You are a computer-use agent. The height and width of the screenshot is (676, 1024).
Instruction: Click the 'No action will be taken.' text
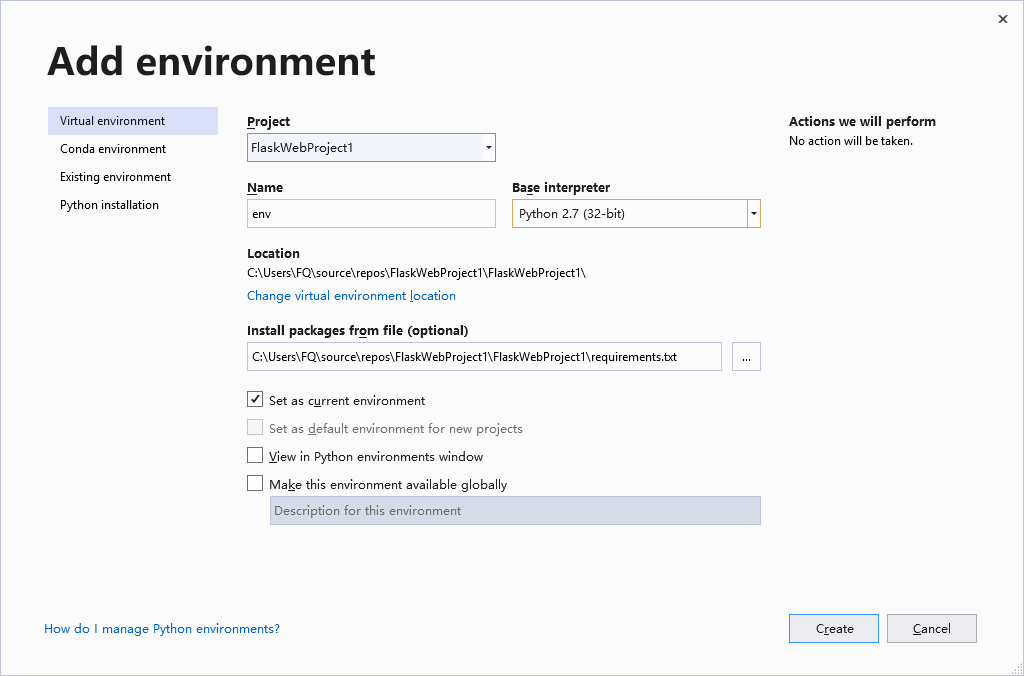pos(850,141)
